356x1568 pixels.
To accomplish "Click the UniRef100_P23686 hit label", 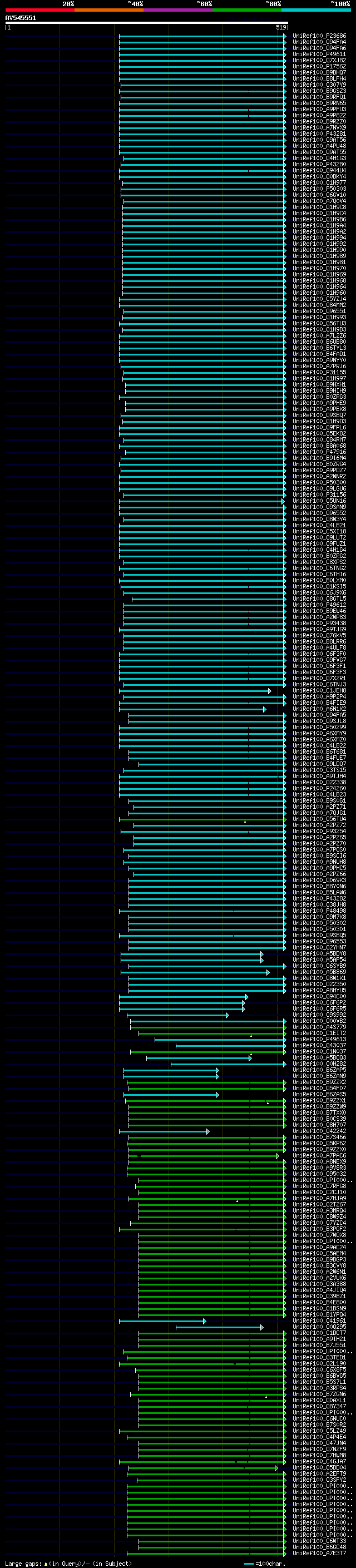I will pos(319,36).
